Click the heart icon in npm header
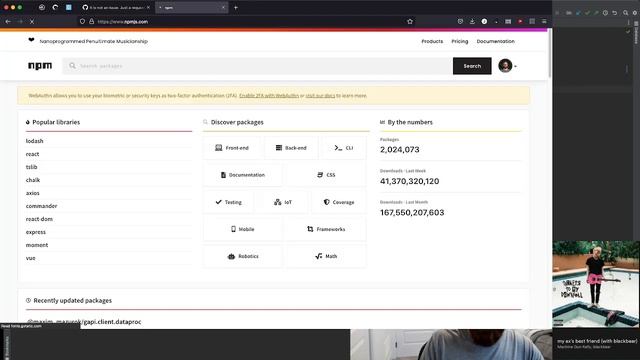The height and width of the screenshot is (360, 640). coord(31,40)
